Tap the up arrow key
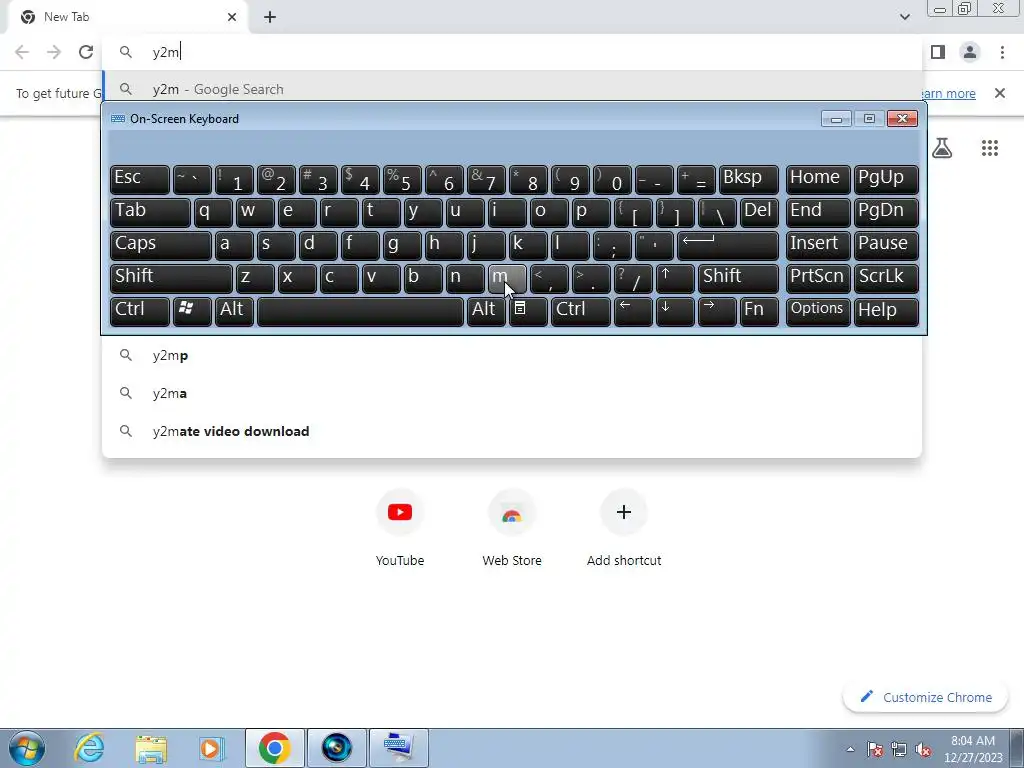 point(675,278)
